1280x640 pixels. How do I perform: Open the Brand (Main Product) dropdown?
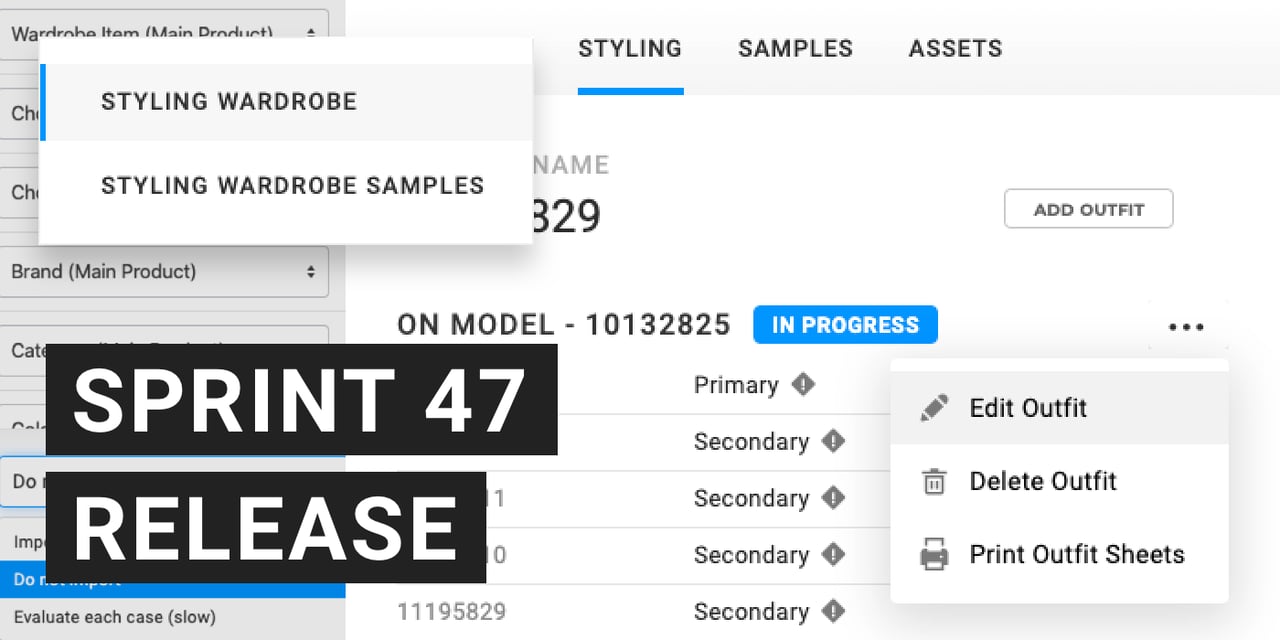[x=164, y=272]
